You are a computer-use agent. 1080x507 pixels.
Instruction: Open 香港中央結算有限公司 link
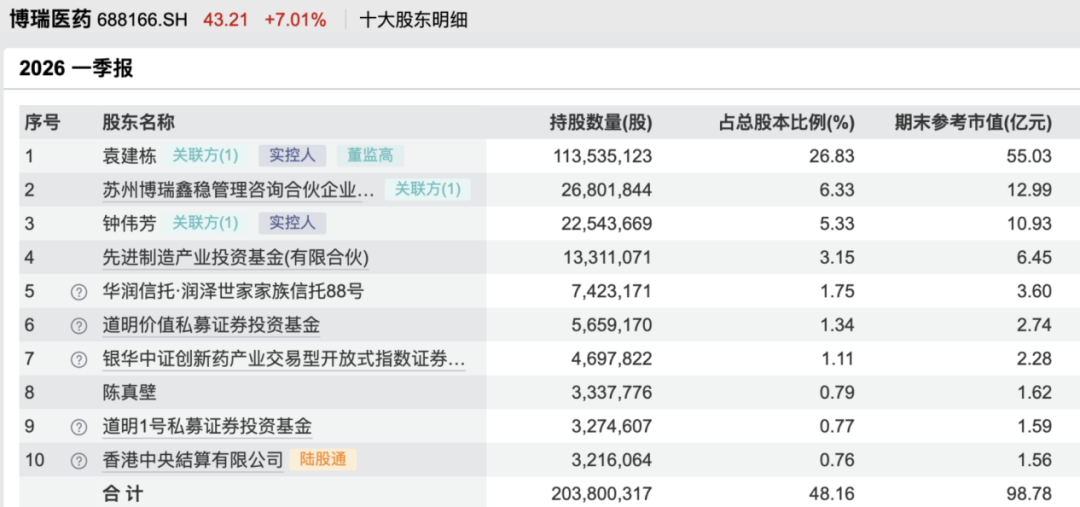[193, 460]
